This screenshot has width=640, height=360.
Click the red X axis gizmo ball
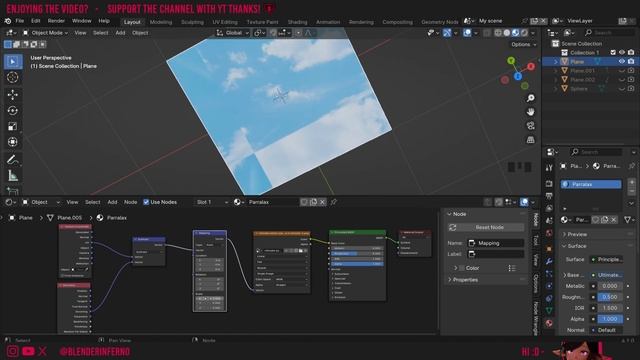[x=531, y=66]
